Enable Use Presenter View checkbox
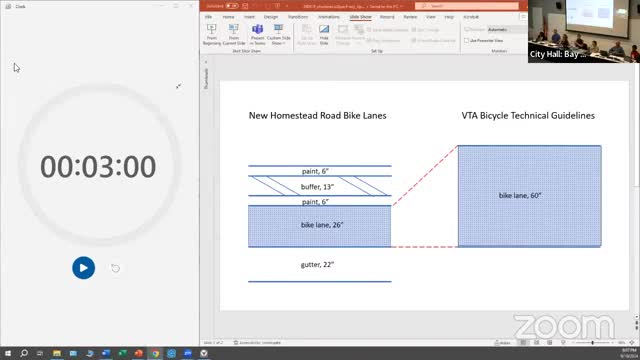The image size is (640, 360). click(467, 41)
